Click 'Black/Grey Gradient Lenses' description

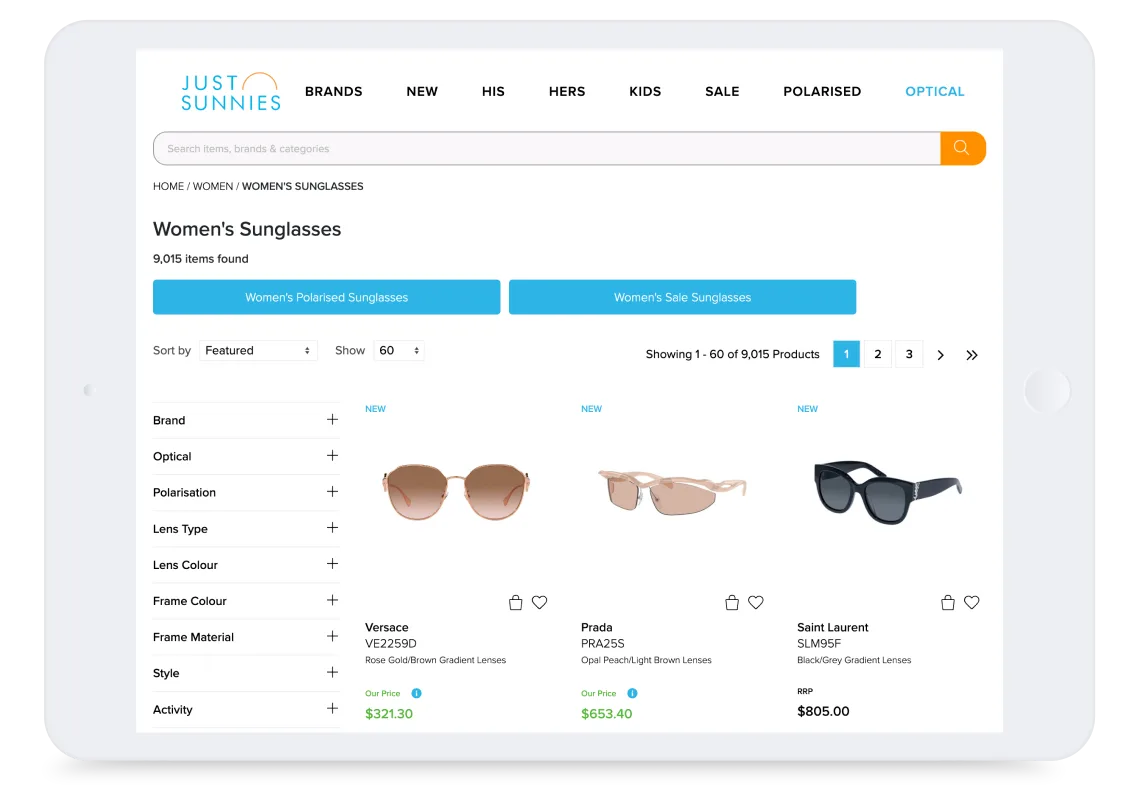click(x=854, y=660)
